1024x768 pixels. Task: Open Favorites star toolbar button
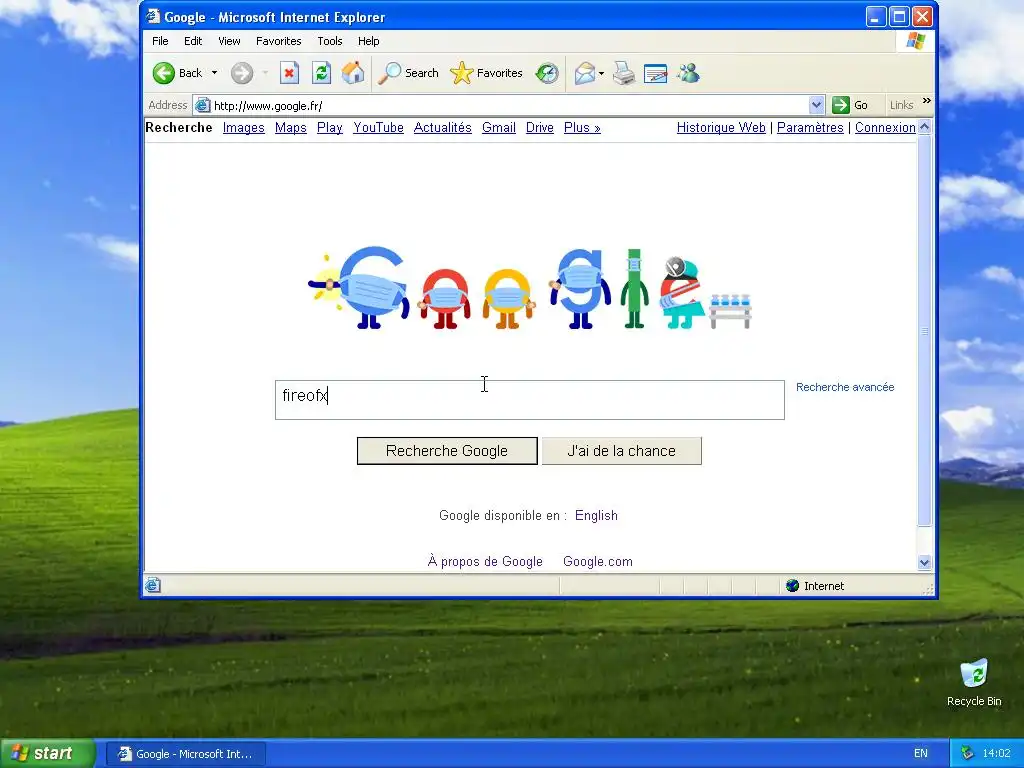click(487, 73)
